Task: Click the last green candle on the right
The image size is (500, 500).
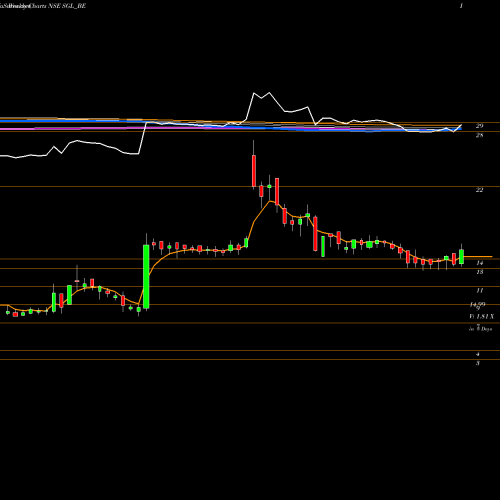Action: [462, 257]
